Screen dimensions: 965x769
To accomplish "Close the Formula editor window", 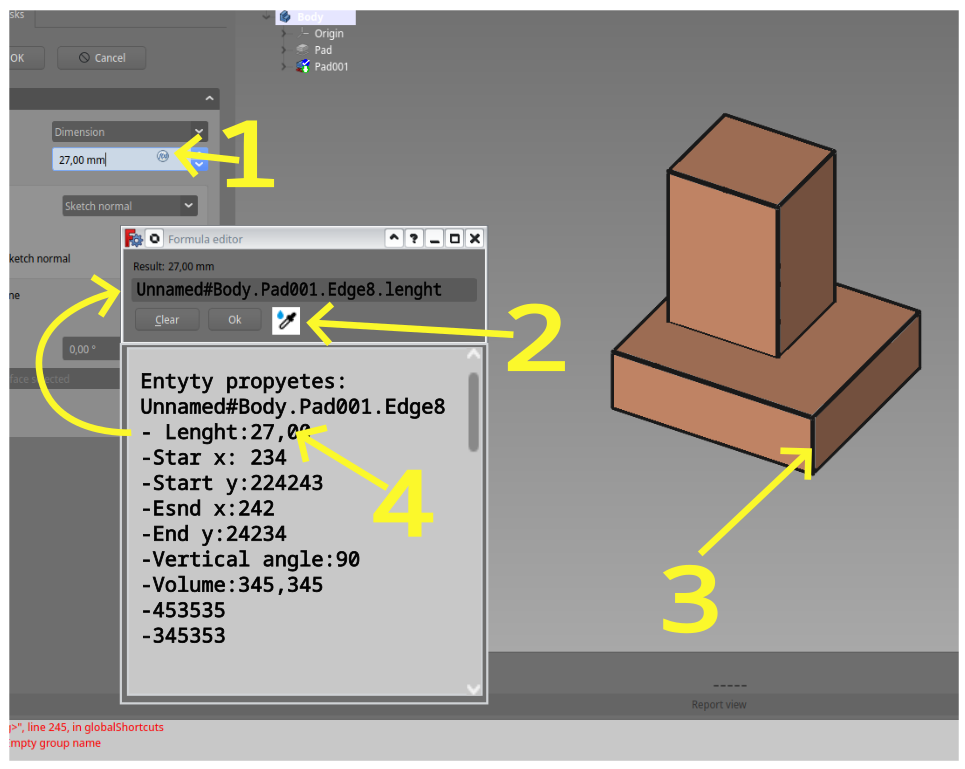I will point(474,238).
